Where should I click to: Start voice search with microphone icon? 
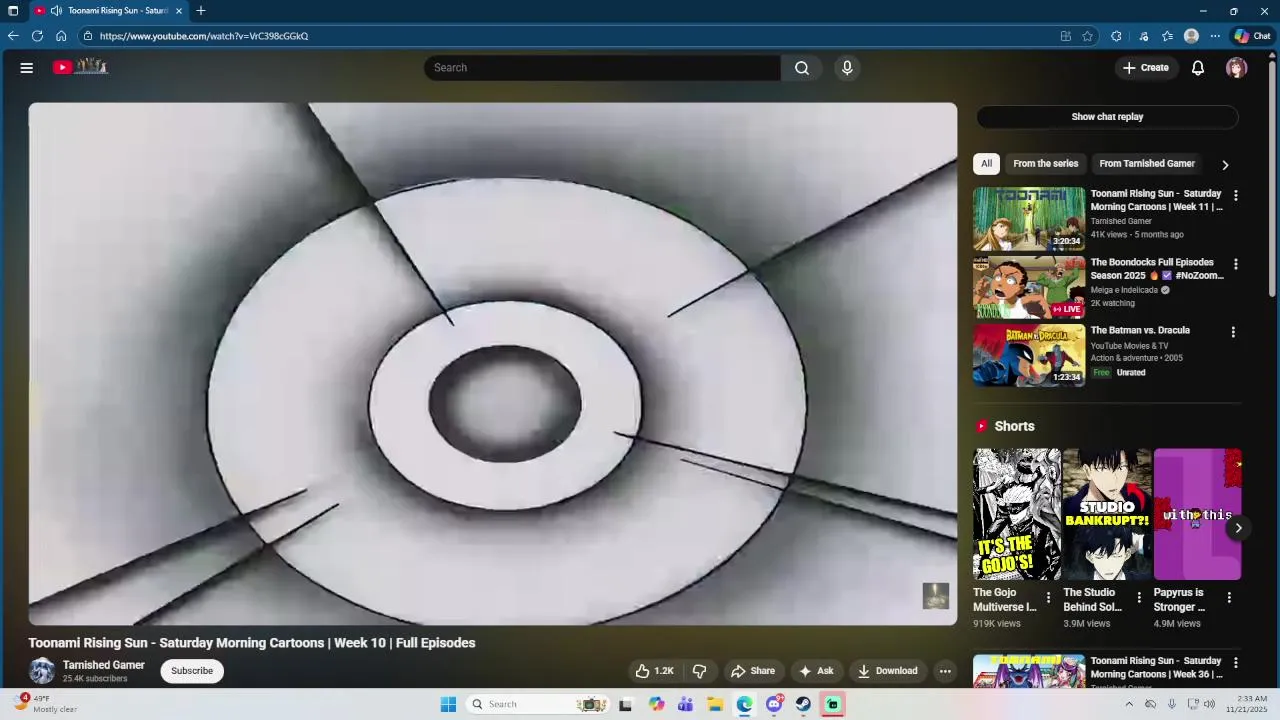pos(847,68)
